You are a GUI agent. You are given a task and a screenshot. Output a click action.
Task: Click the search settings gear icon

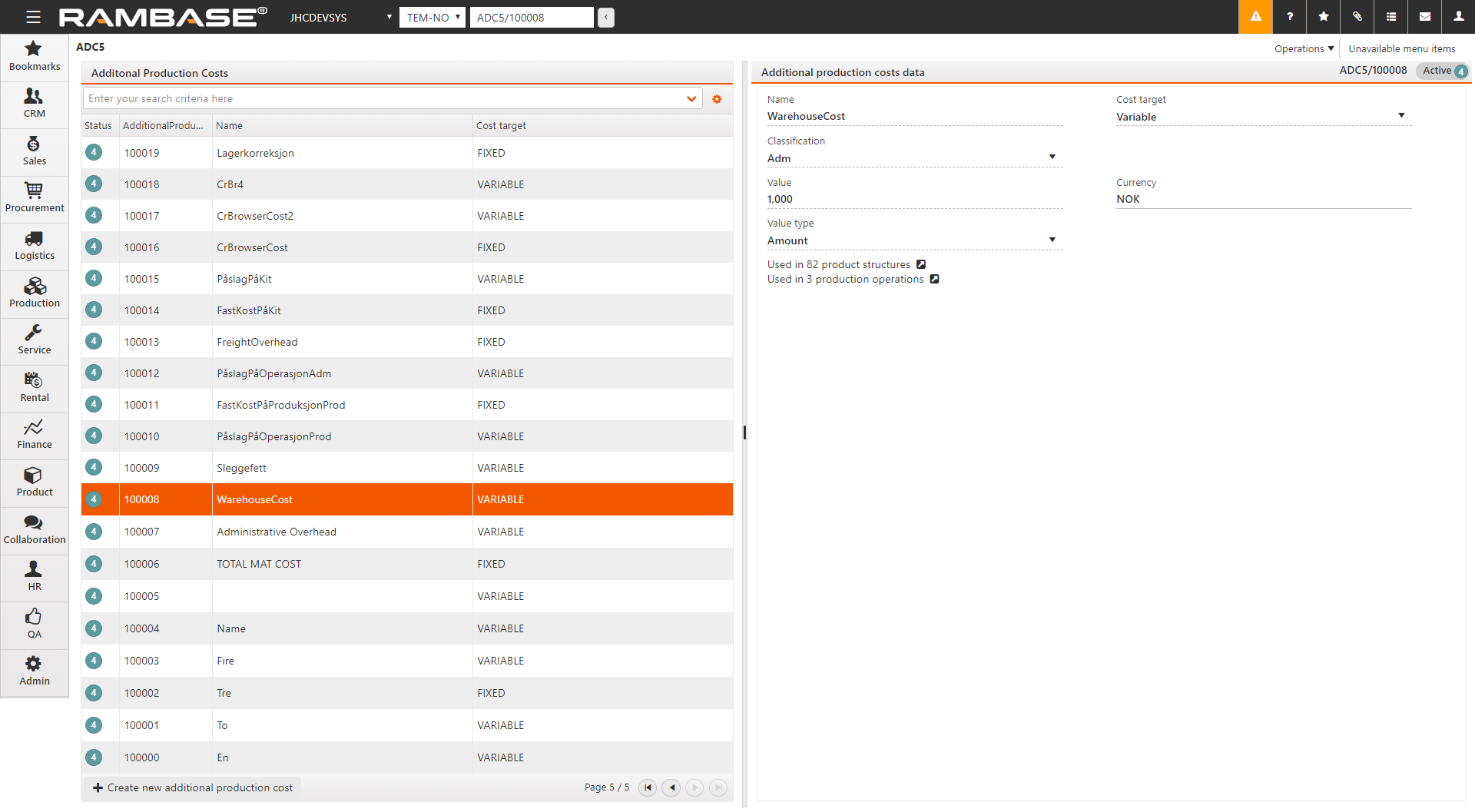click(717, 99)
